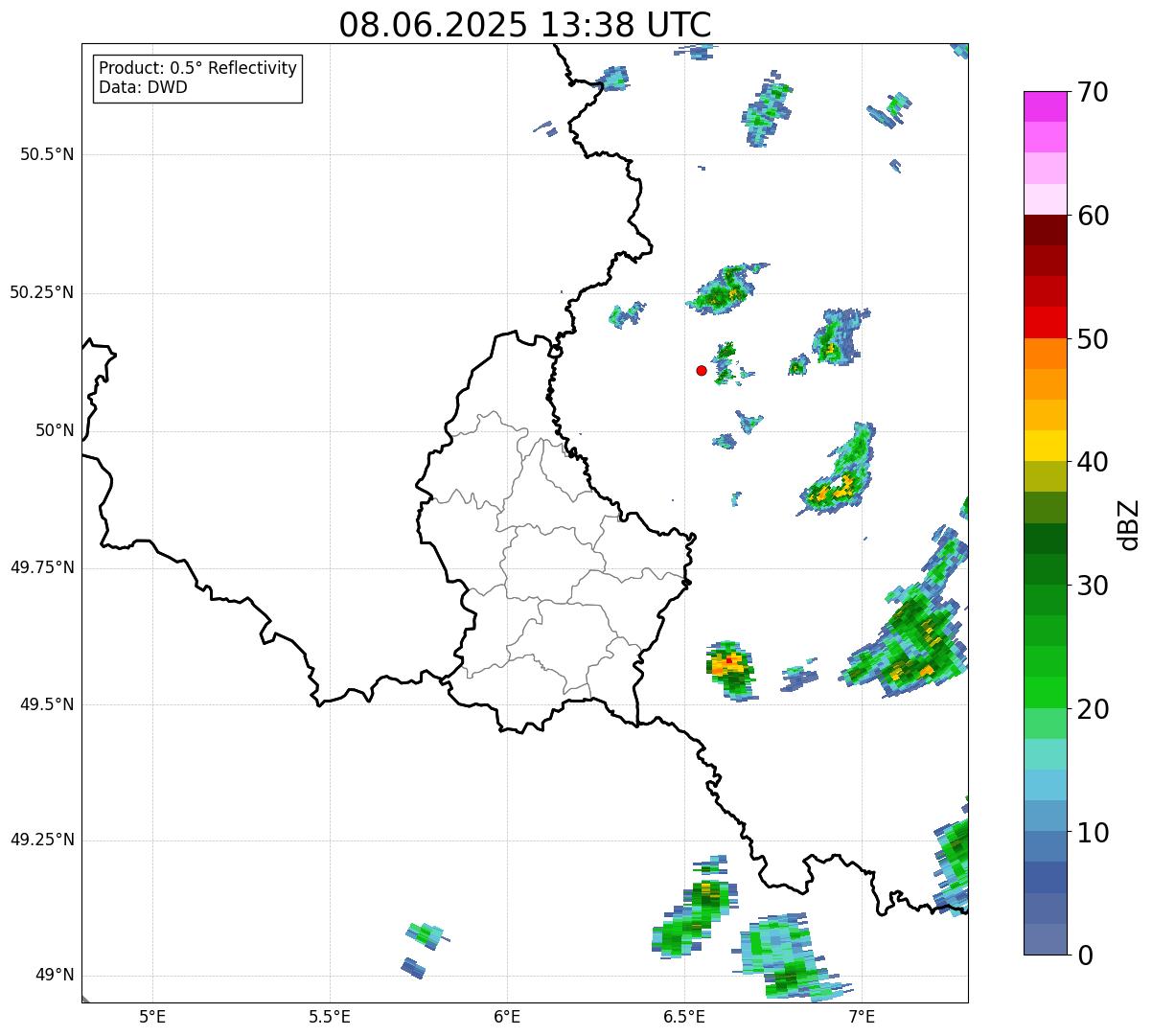Click the 6.5°E longitude label
The width and height of the screenshot is (1152, 1036).
(684, 1016)
